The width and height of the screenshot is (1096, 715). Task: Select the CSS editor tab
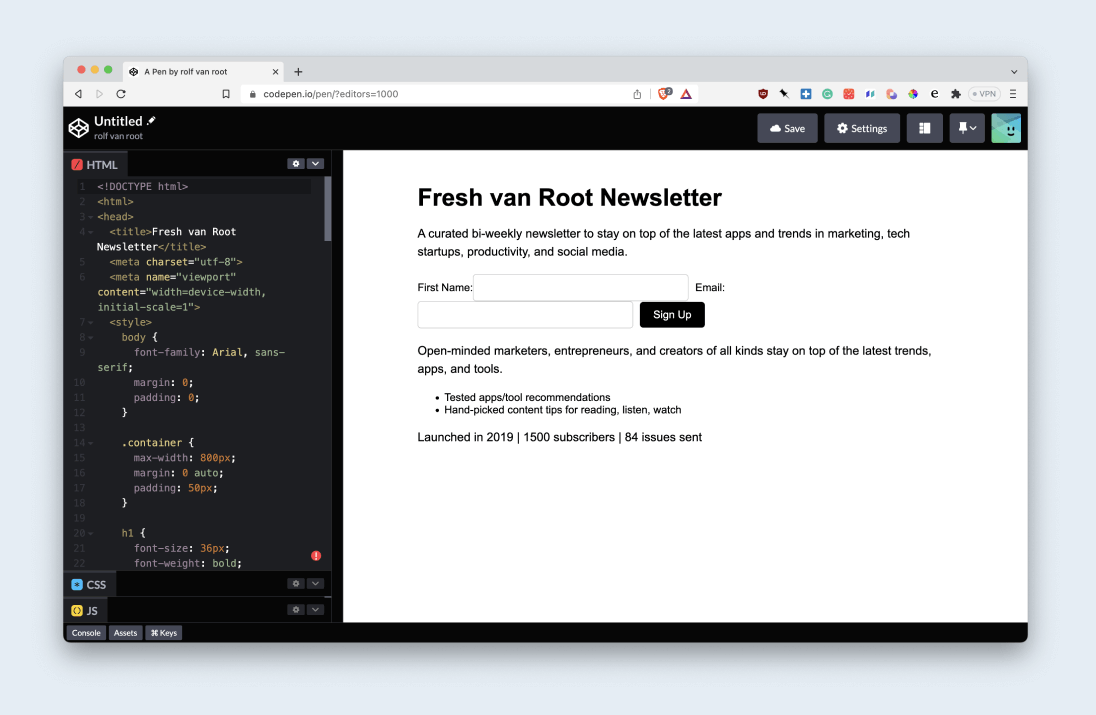[x=89, y=584]
